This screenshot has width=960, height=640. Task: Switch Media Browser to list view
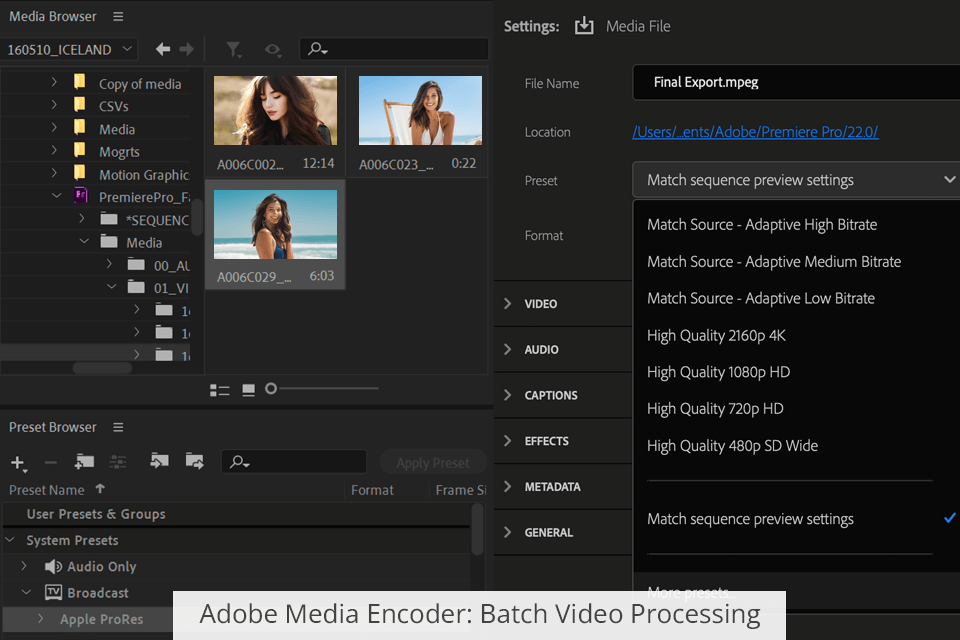(219, 390)
